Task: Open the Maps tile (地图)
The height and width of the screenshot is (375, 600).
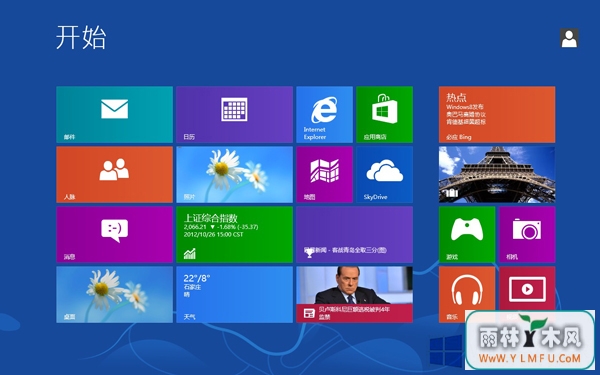Action: (324, 174)
